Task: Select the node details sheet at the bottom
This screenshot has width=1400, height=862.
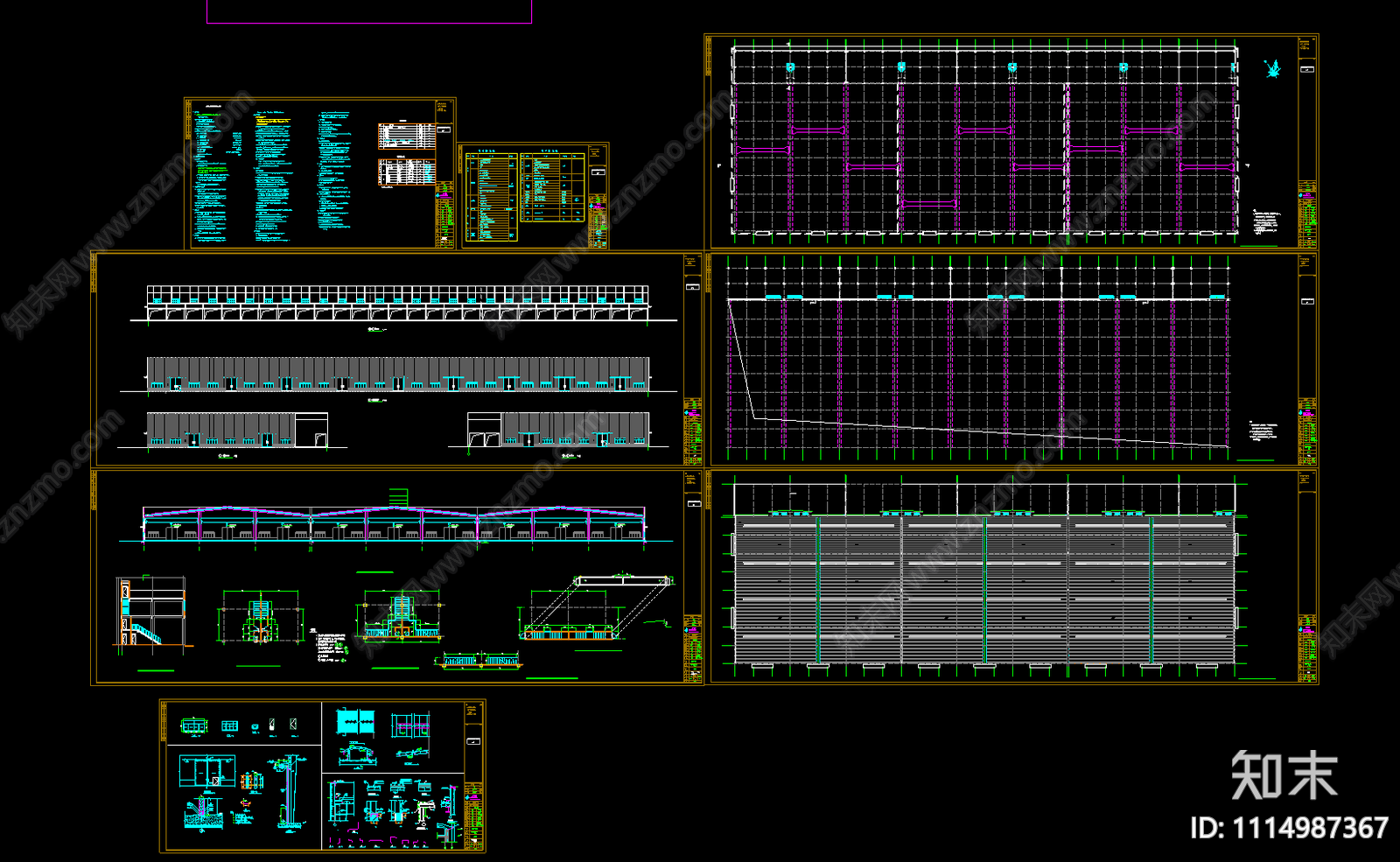Action: (322, 775)
